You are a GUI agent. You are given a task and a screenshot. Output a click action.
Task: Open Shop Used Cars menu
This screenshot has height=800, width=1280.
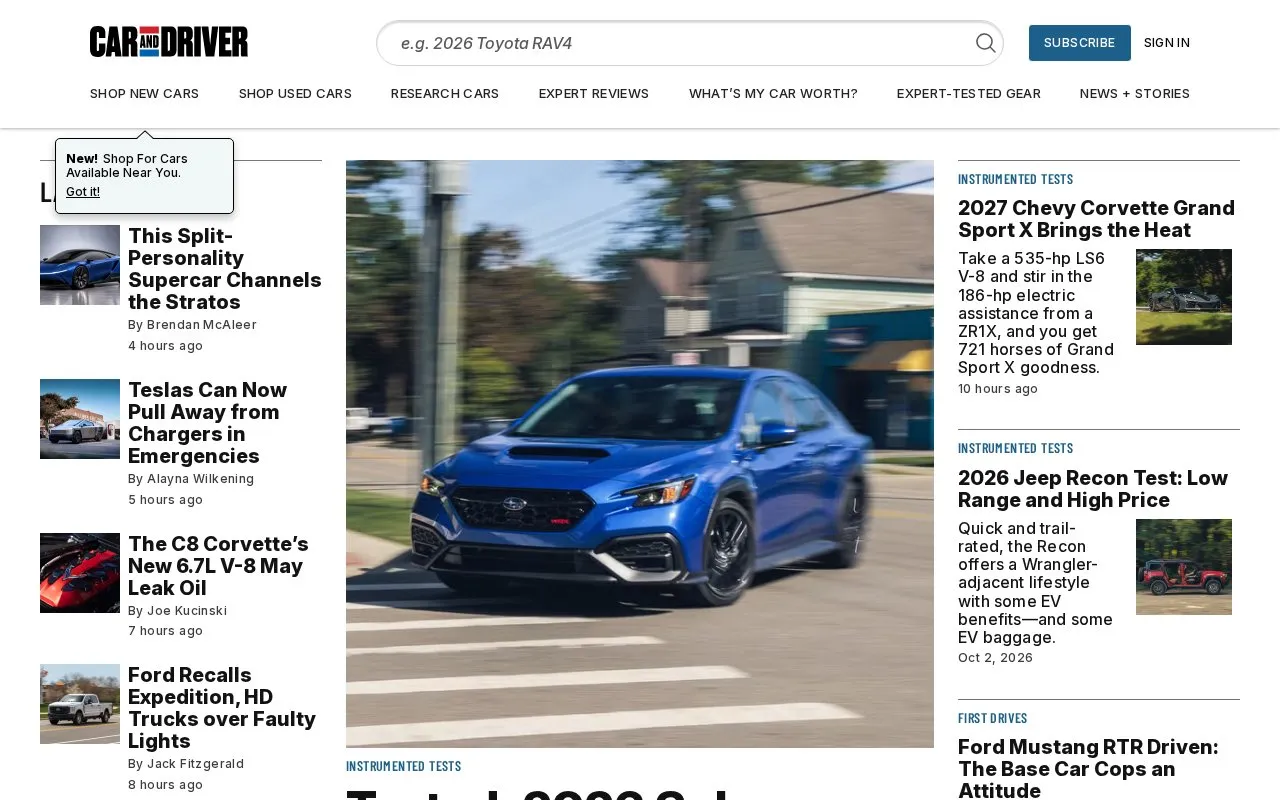pyautogui.click(x=295, y=94)
